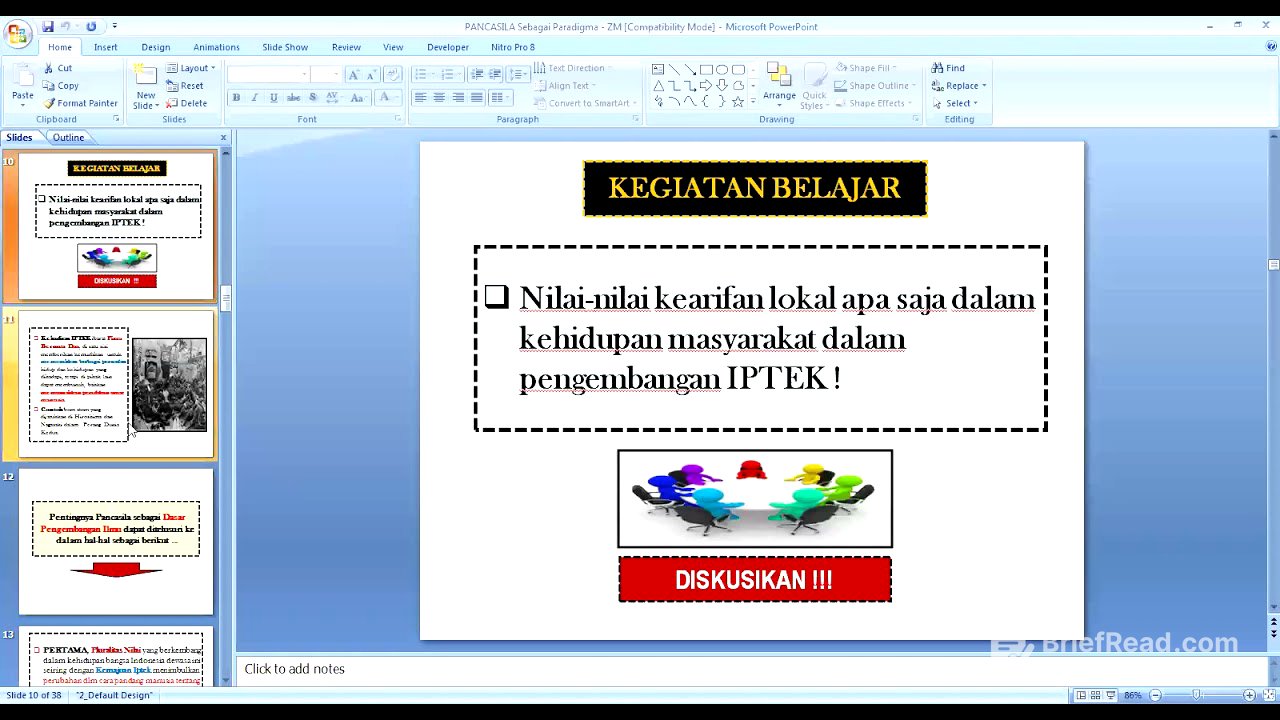This screenshot has height=720, width=1280.
Task: Switch to Slide Sorter view
Action: (x=1095, y=694)
